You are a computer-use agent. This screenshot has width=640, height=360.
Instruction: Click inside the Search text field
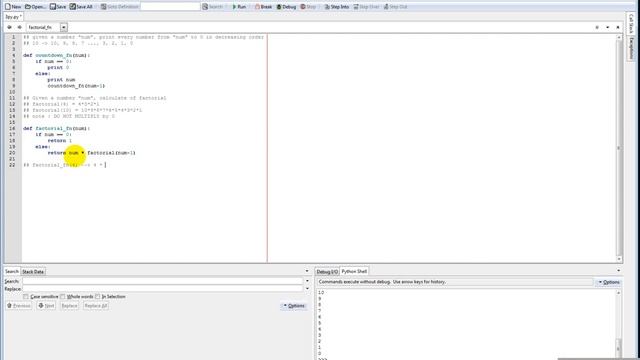[x=162, y=281]
